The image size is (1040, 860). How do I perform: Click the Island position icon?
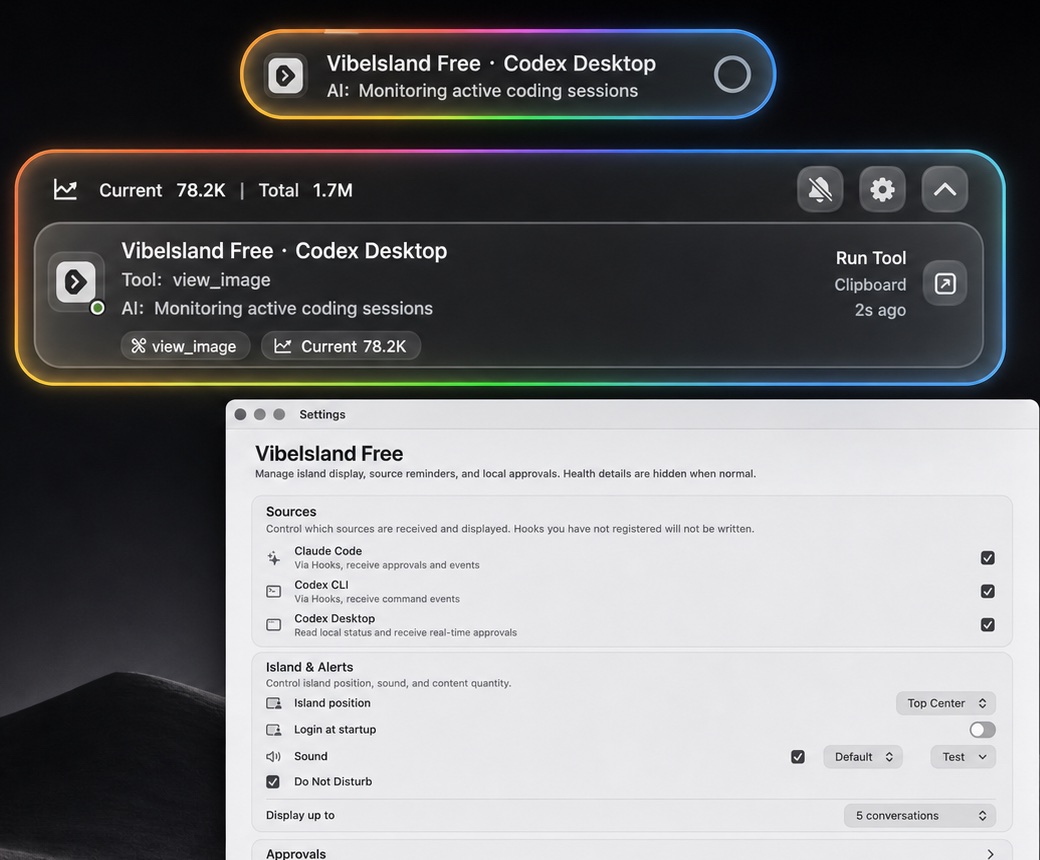point(273,703)
